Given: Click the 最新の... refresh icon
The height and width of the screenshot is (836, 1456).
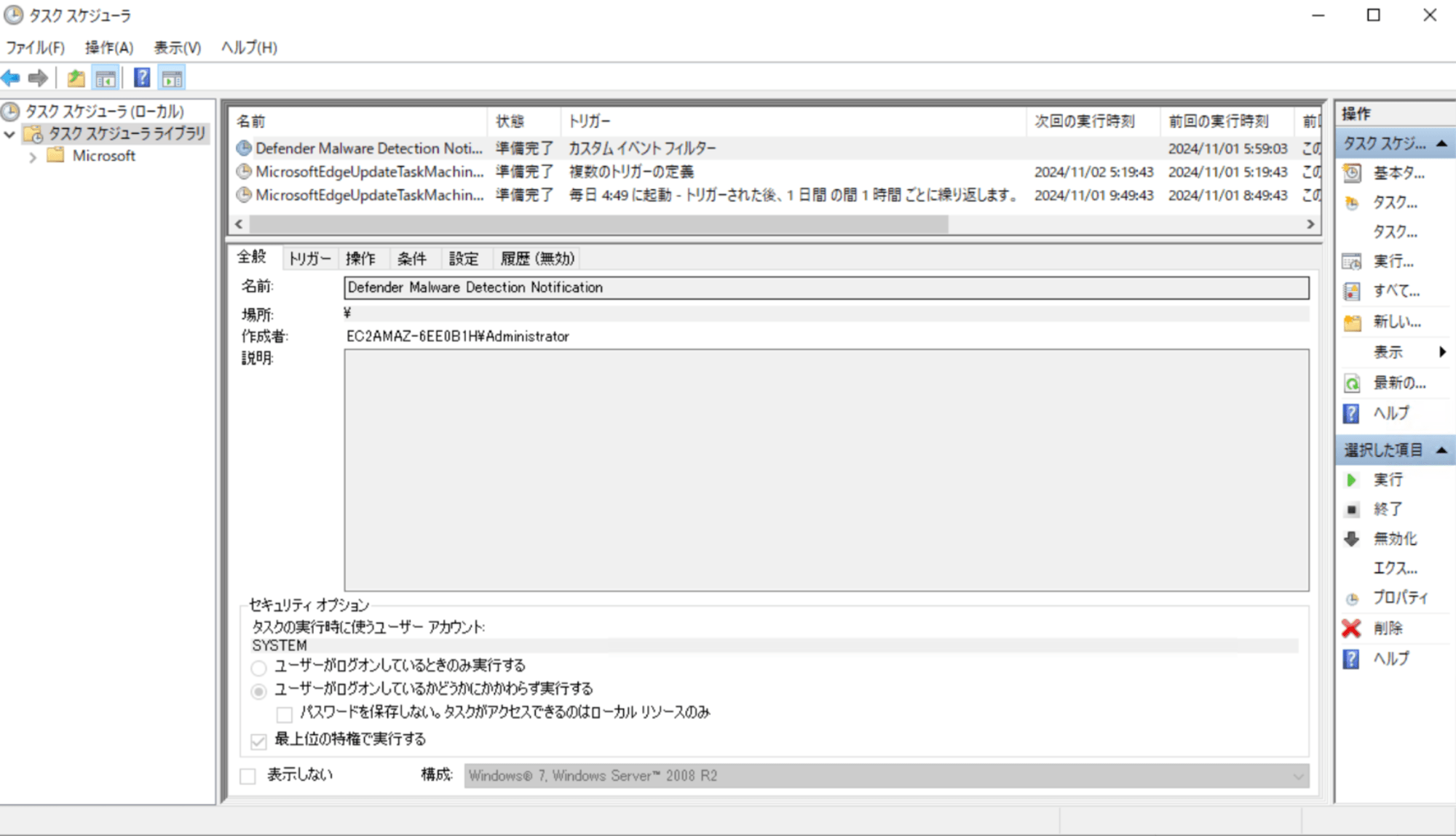Looking at the screenshot, I should click(1352, 383).
